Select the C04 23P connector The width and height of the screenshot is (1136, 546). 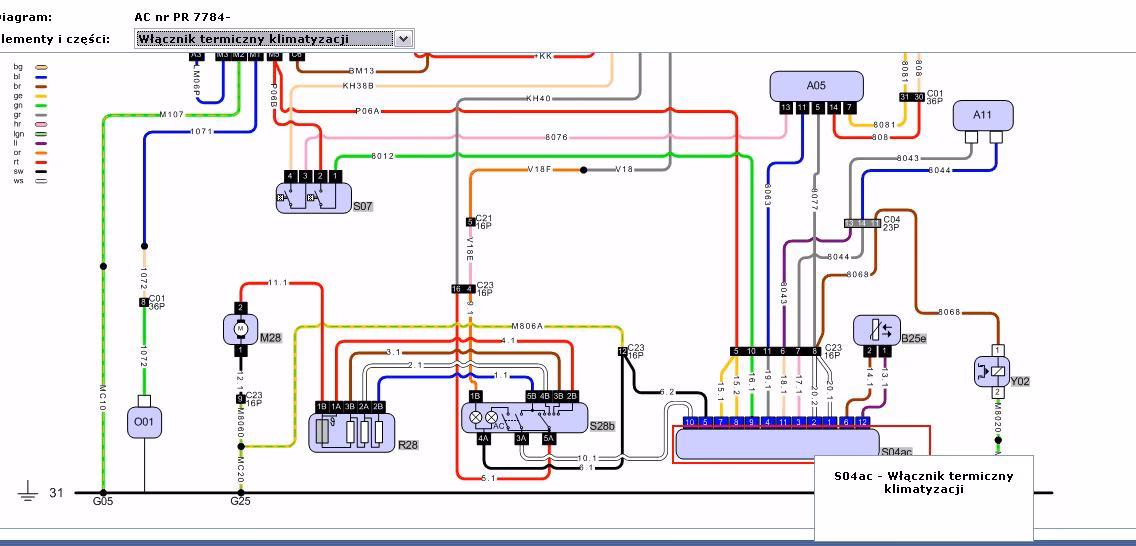tap(859, 222)
